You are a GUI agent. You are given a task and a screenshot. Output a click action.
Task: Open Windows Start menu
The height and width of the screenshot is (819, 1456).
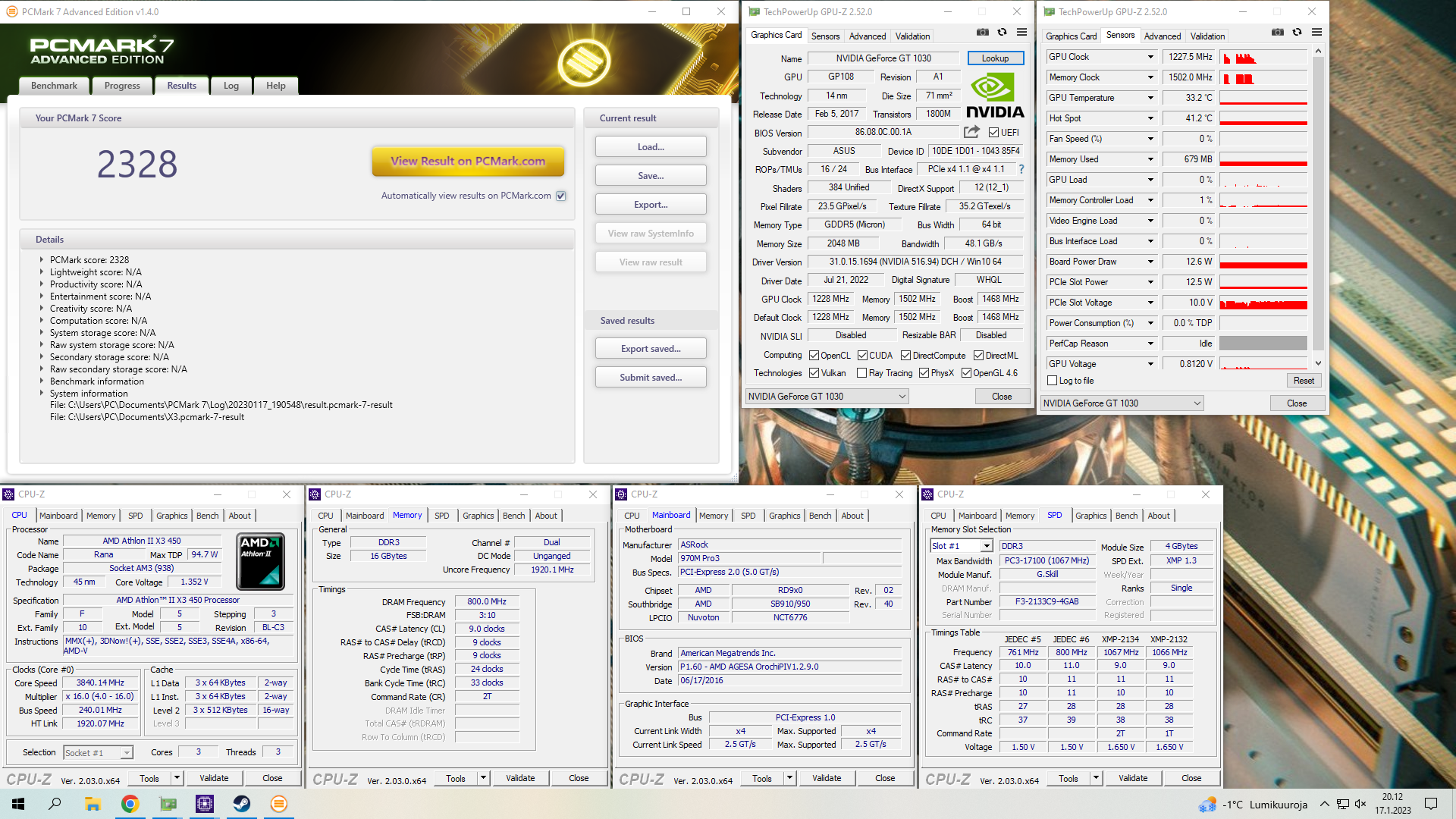[18, 804]
